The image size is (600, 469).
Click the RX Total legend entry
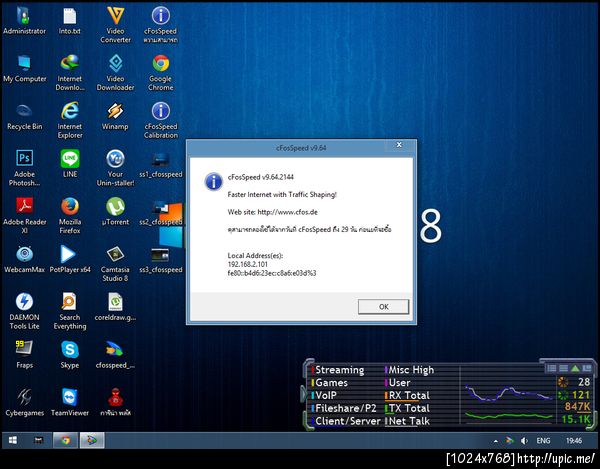[409, 396]
